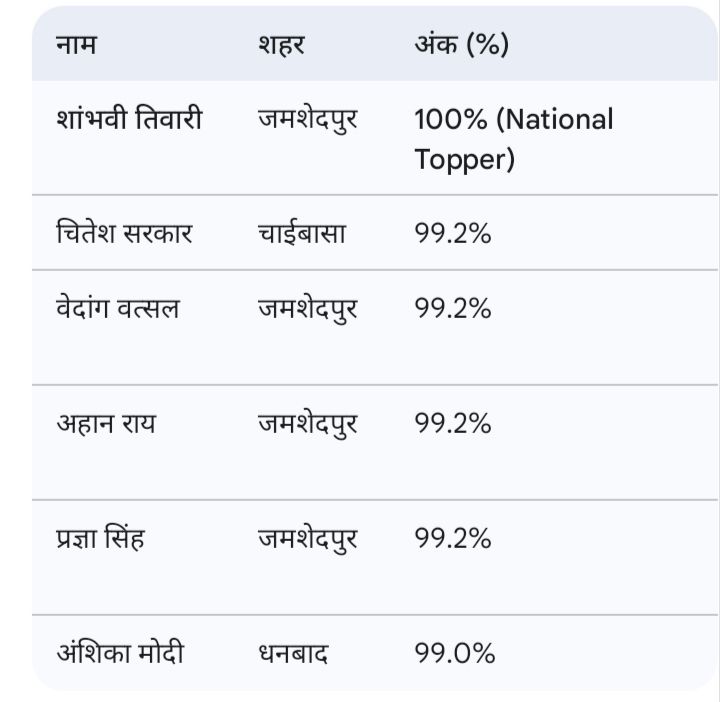The height and width of the screenshot is (702, 720).
Task: Select the name चितेश सरकार
Action: pyautogui.click(x=124, y=233)
